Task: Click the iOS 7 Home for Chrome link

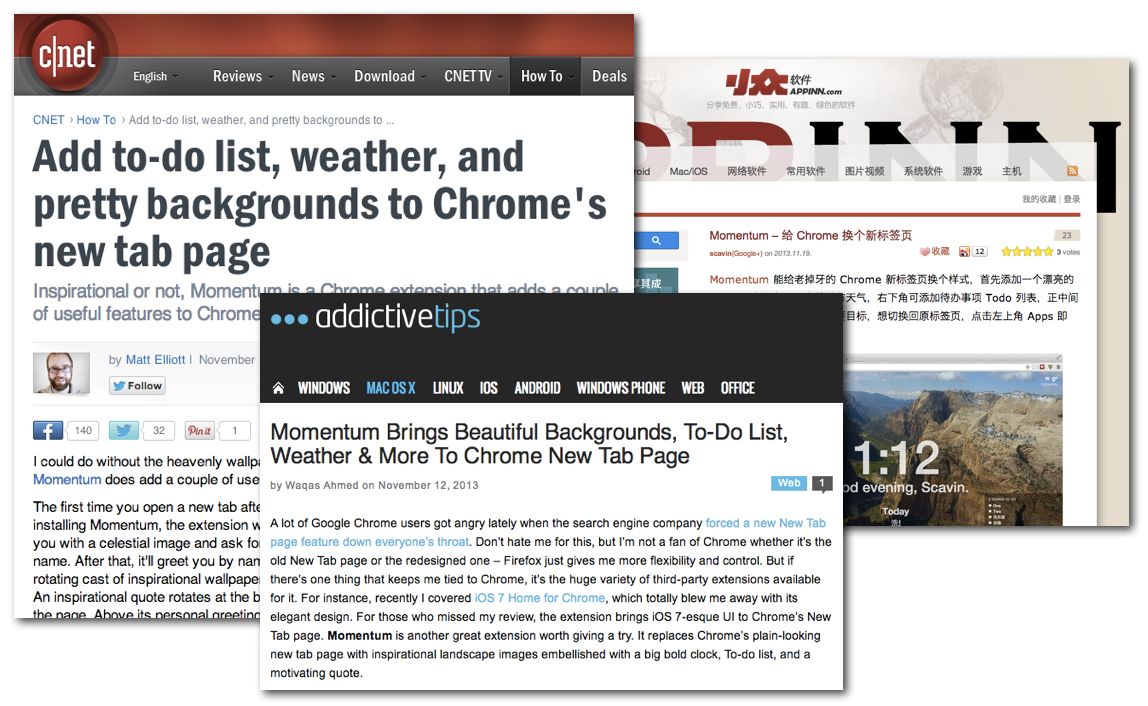Action: tap(540, 598)
